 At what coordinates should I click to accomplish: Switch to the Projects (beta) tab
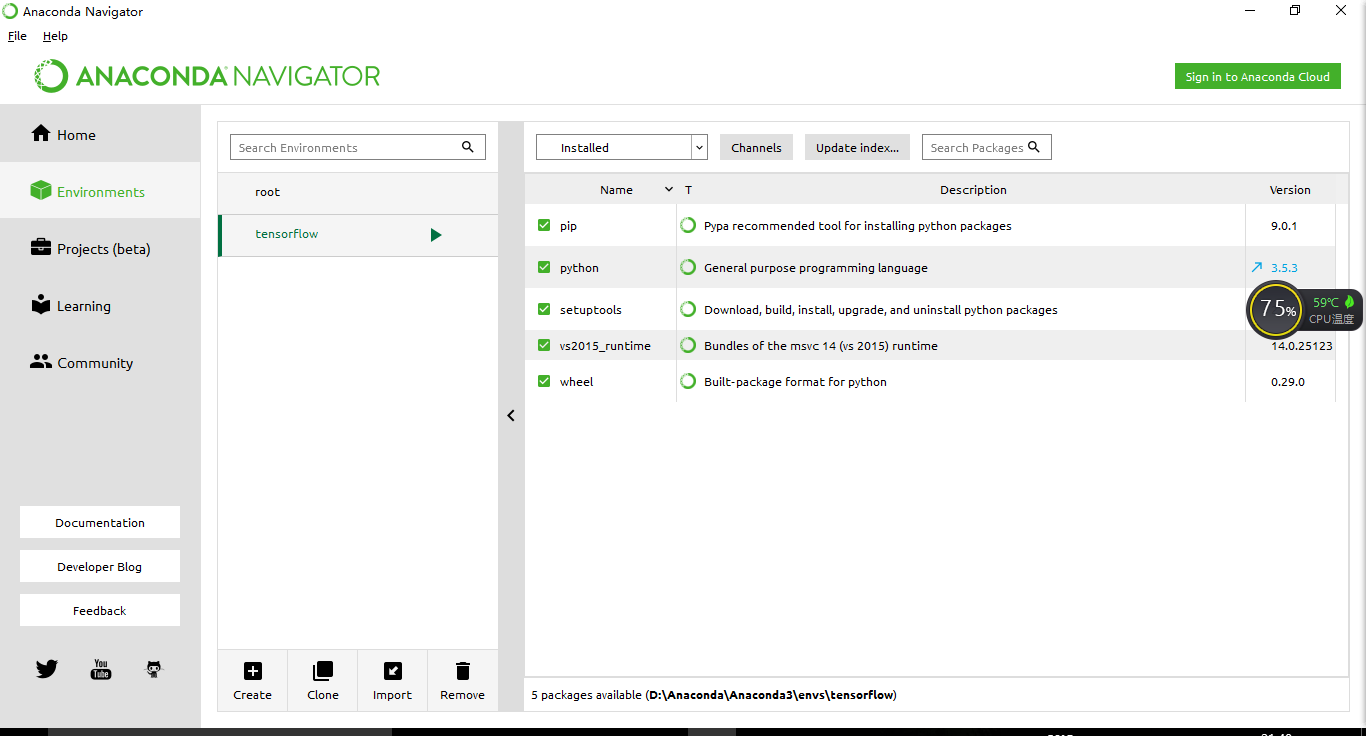coord(100,248)
